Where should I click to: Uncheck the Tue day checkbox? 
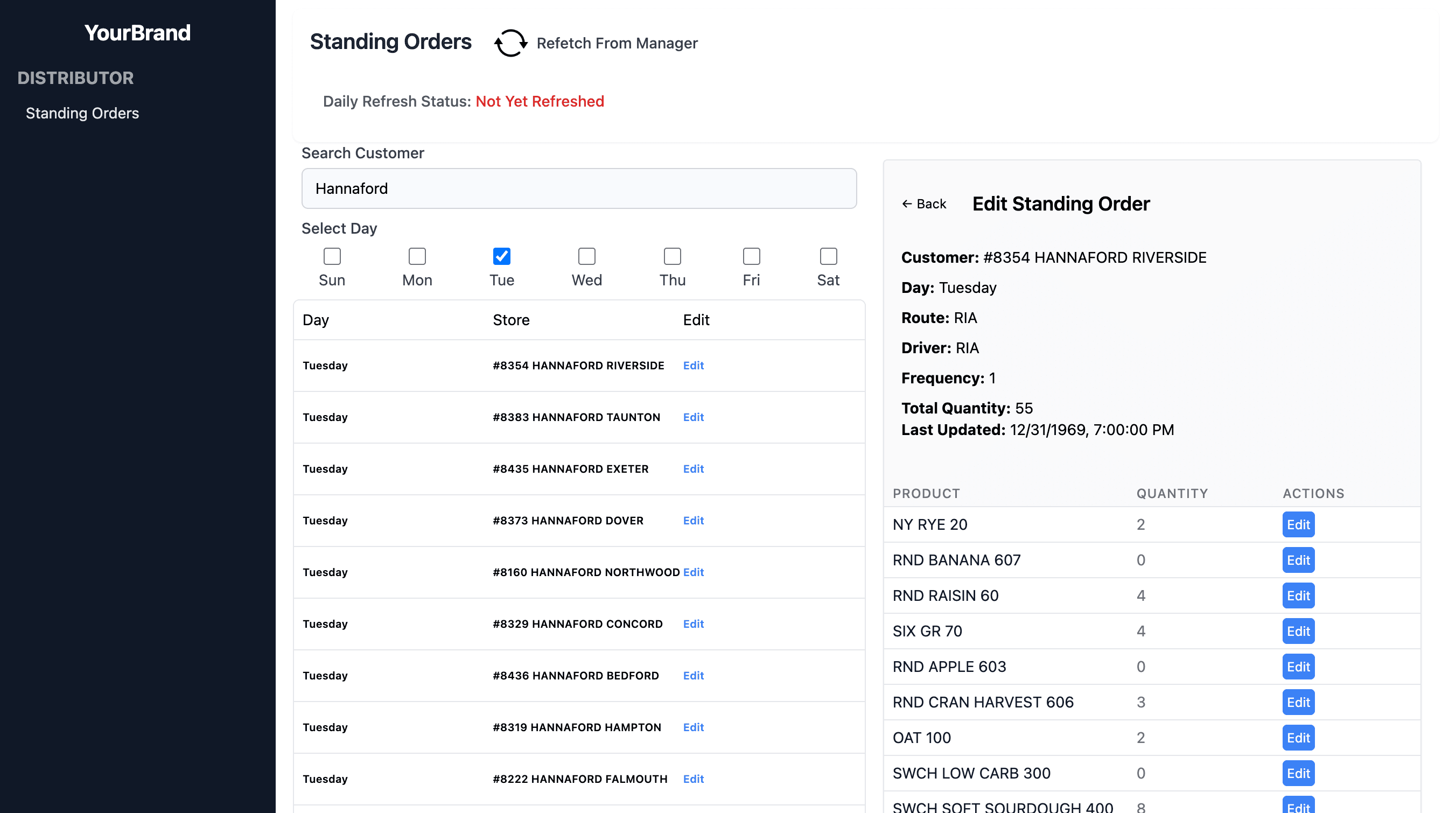(501, 256)
